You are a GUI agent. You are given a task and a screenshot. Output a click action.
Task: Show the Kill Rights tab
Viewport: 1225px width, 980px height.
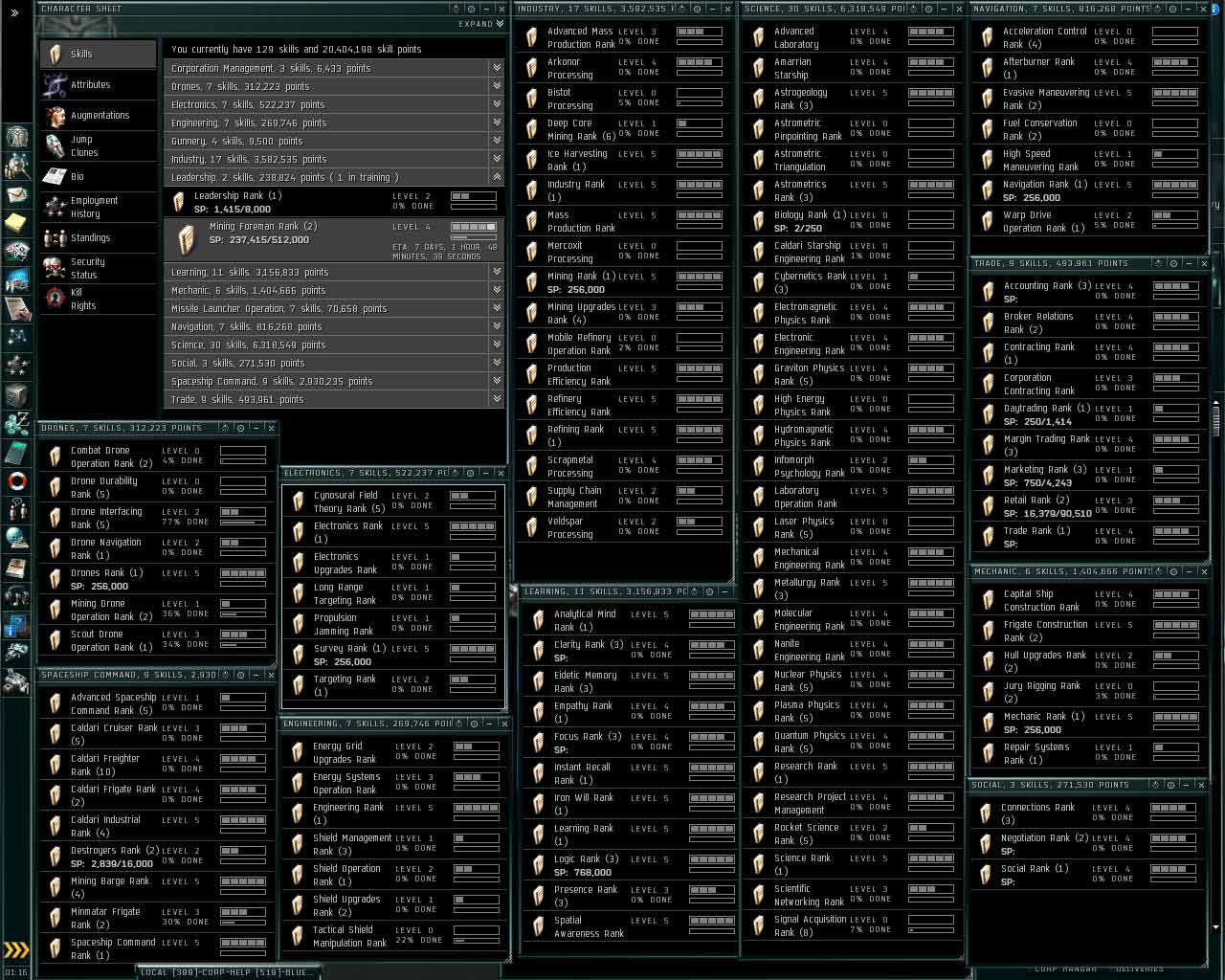coord(98,299)
